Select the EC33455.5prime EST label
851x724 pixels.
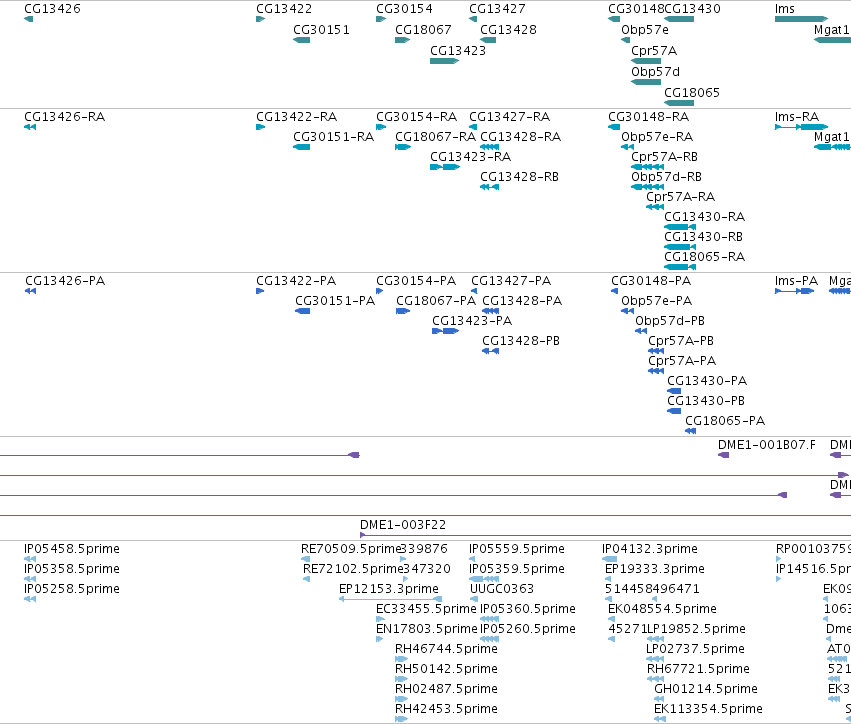(426, 609)
